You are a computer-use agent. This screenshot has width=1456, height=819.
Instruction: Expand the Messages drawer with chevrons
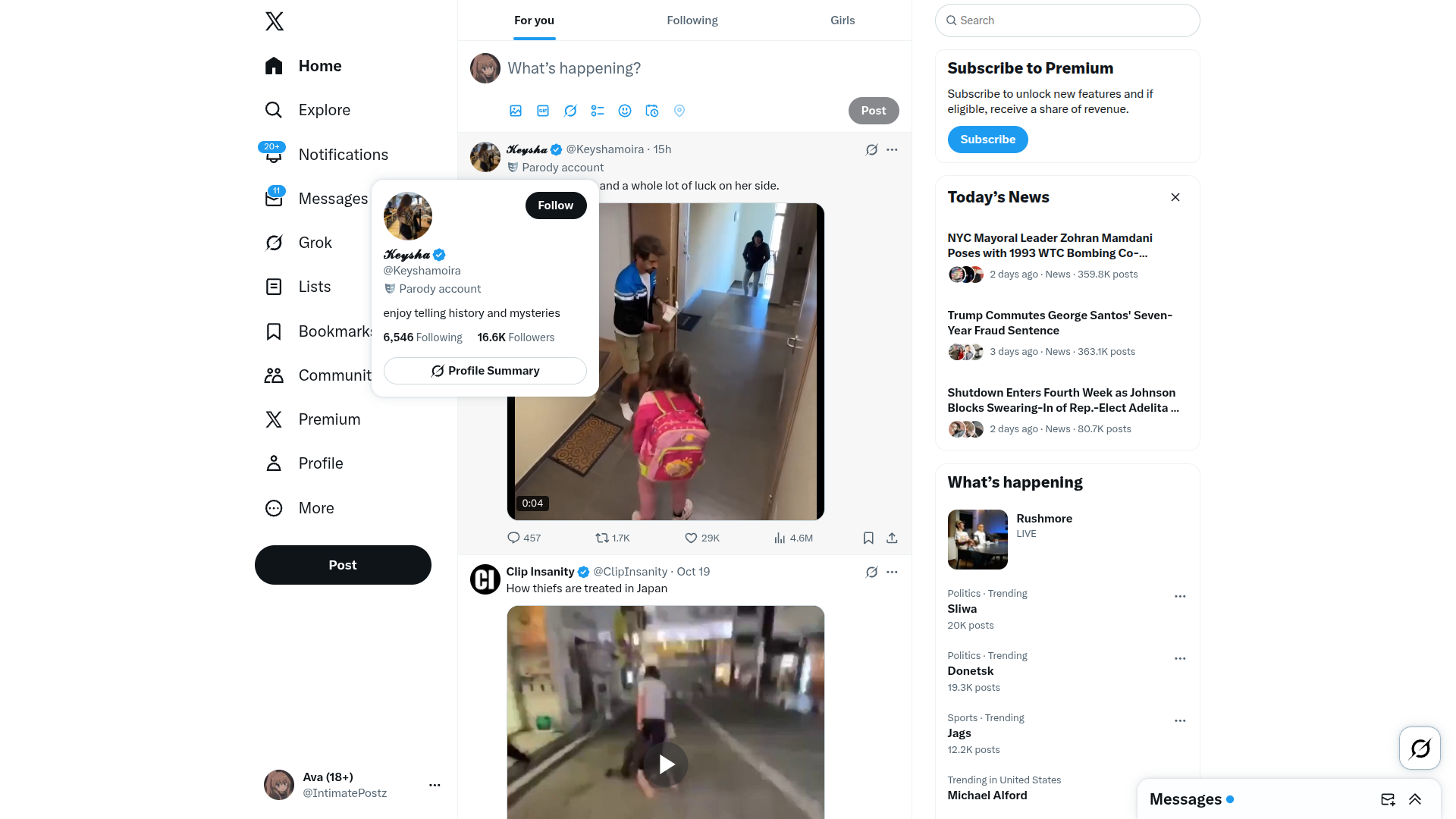1415,799
